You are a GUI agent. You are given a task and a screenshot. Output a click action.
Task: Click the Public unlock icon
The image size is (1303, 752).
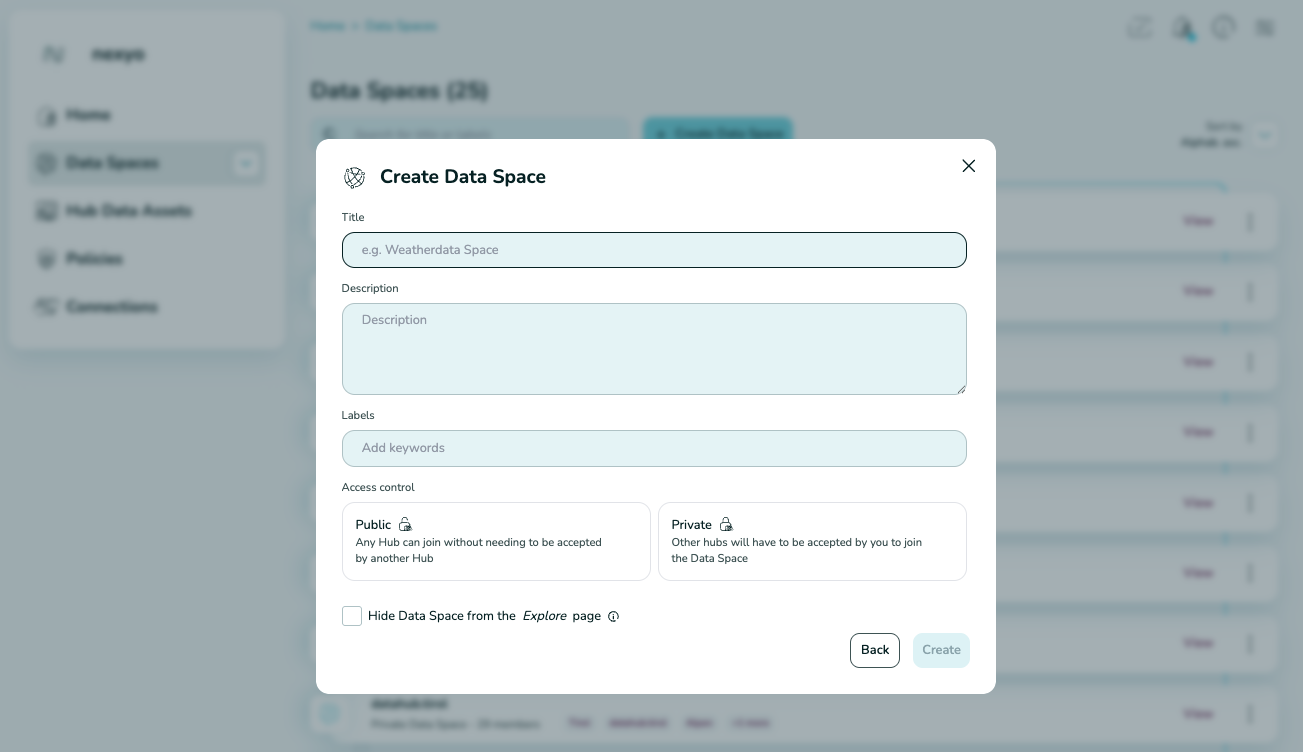(405, 524)
